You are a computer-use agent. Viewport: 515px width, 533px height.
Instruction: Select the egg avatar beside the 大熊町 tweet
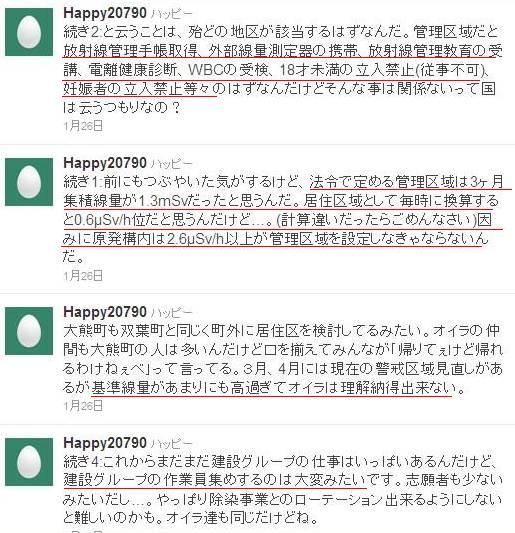29,331
